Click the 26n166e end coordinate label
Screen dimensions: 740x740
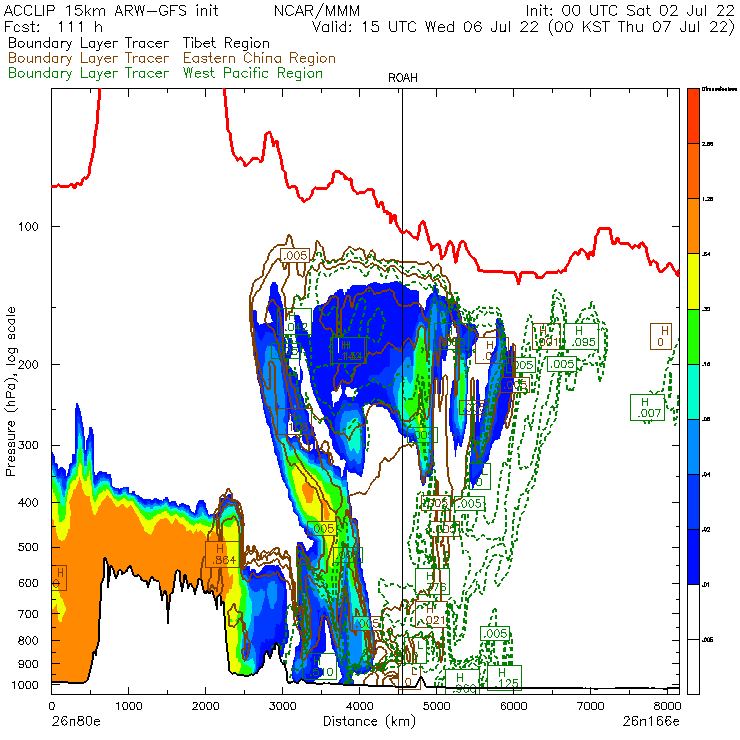coord(651,721)
